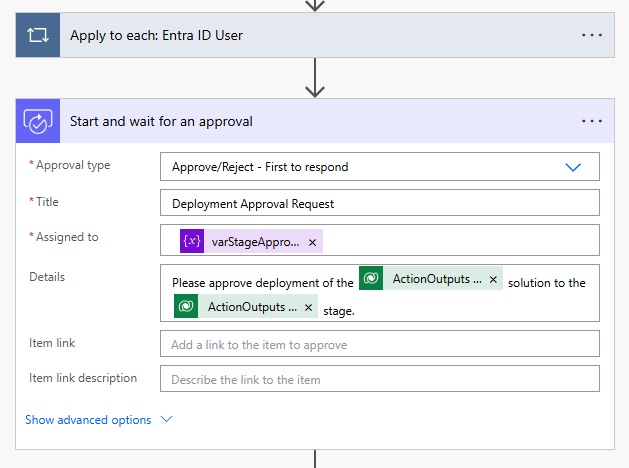Click the 'Assigned to' label

coord(67,237)
